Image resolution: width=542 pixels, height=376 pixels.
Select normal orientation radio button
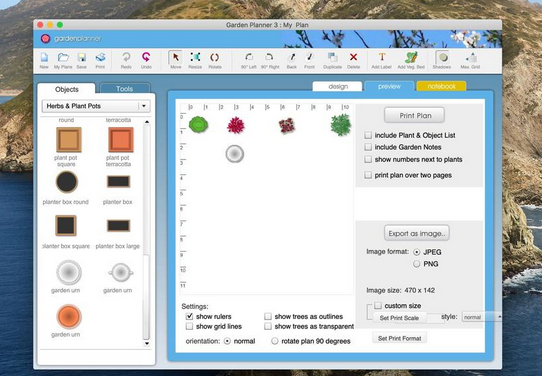(x=227, y=341)
